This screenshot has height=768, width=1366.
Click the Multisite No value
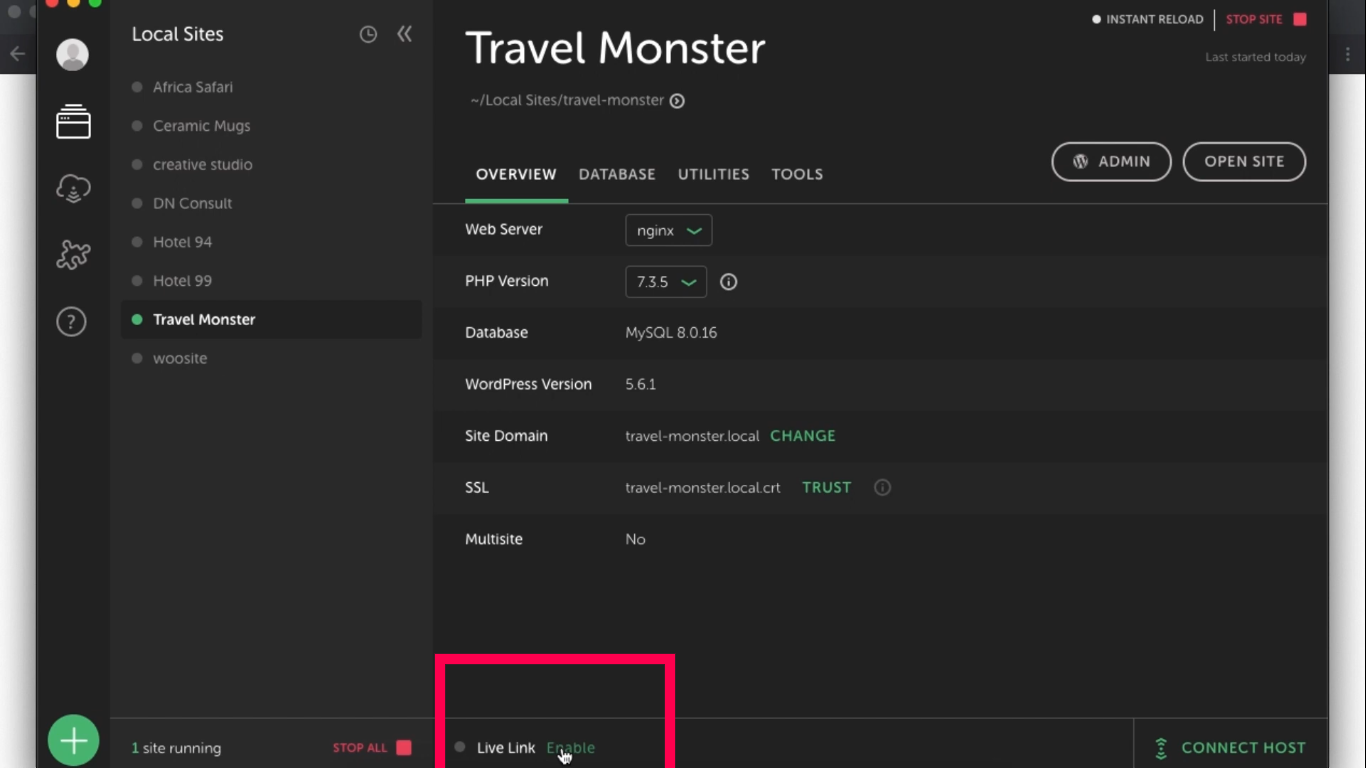635,540
